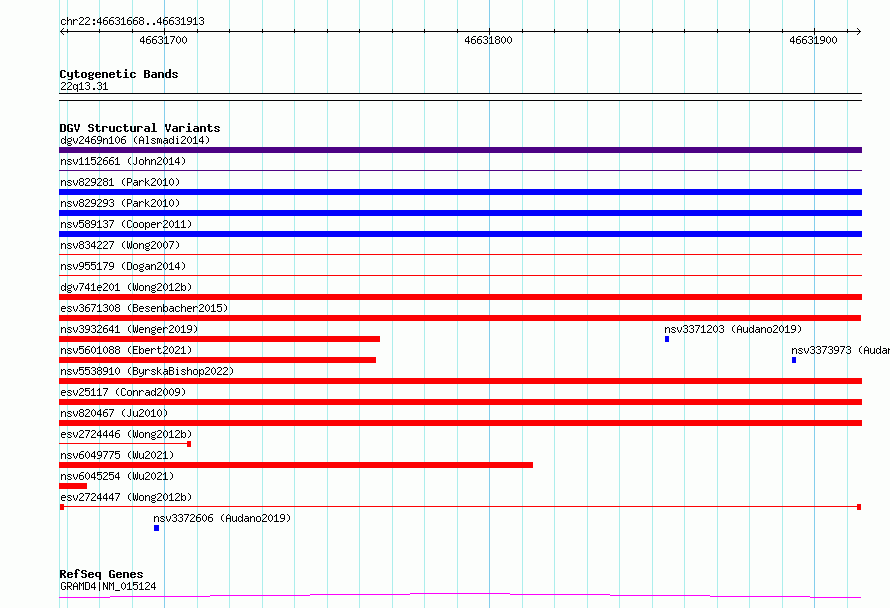
Task: Click the 46631900 ruler position label
Action: tap(813, 40)
